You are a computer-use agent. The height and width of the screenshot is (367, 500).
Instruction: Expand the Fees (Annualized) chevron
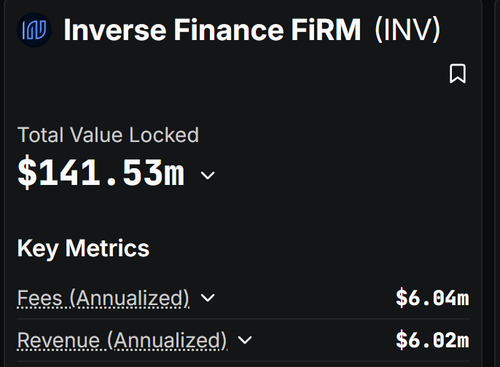tap(208, 298)
